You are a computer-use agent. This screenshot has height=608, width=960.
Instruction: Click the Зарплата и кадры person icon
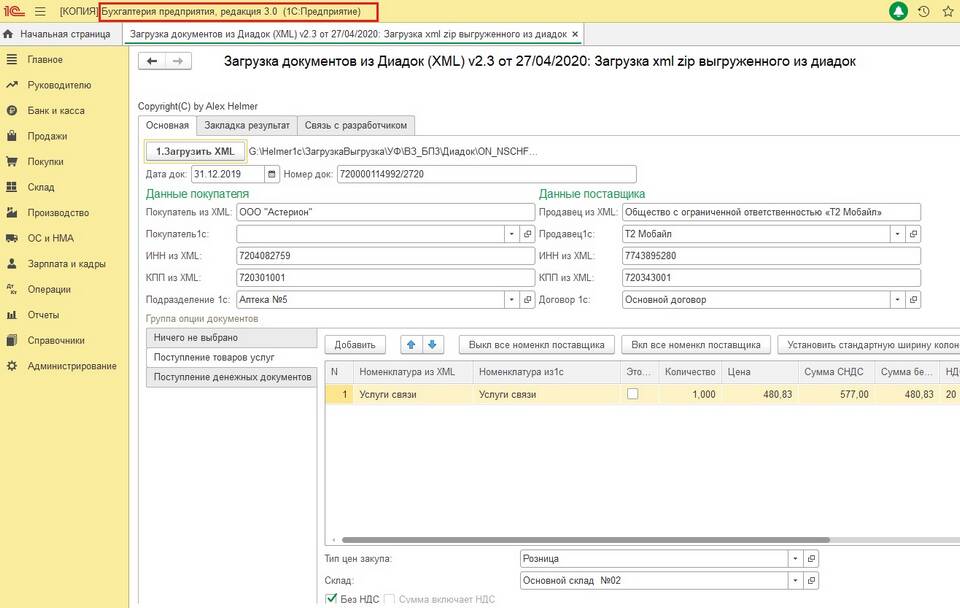click(x=12, y=264)
